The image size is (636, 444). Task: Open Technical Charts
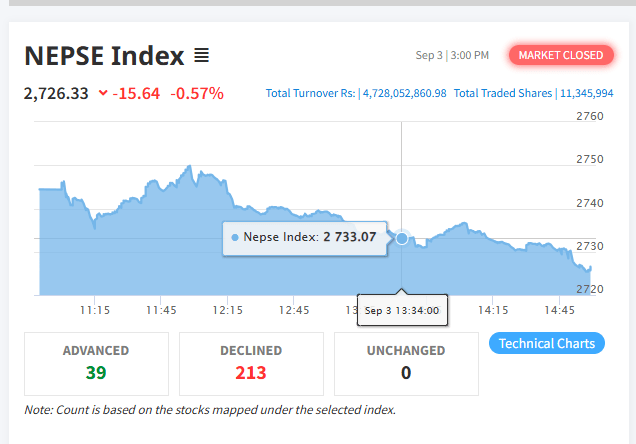tap(547, 343)
